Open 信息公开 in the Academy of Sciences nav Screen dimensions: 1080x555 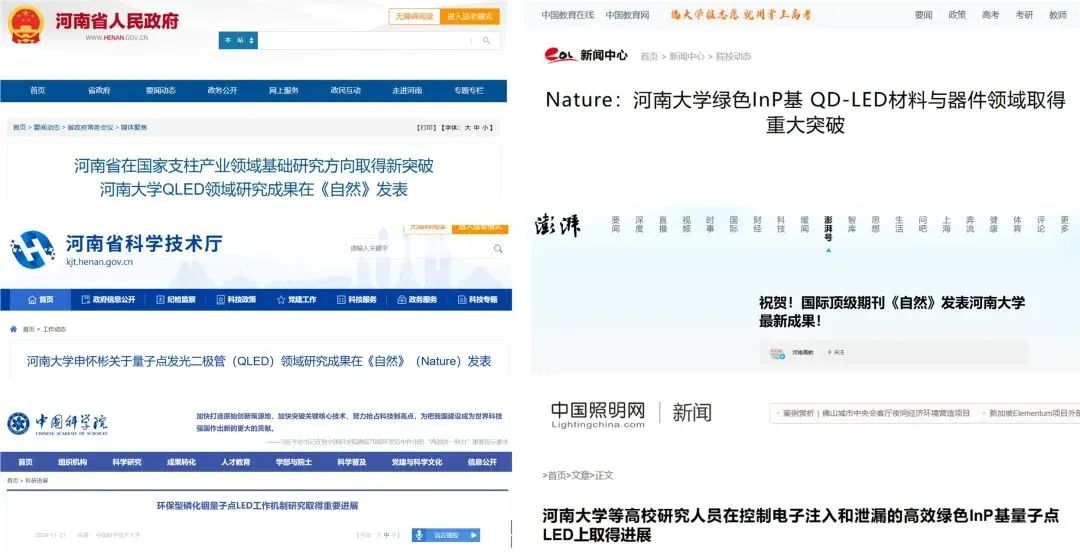(x=482, y=462)
